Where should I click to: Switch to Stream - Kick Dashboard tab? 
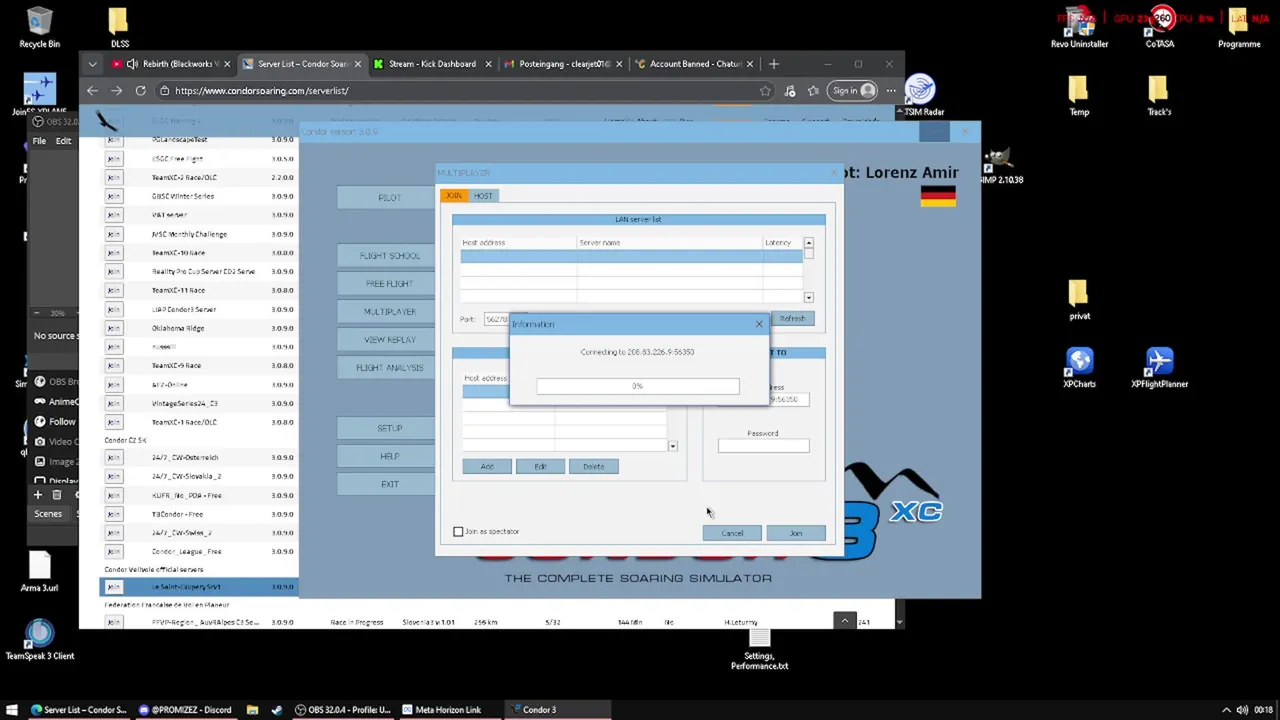point(432,64)
